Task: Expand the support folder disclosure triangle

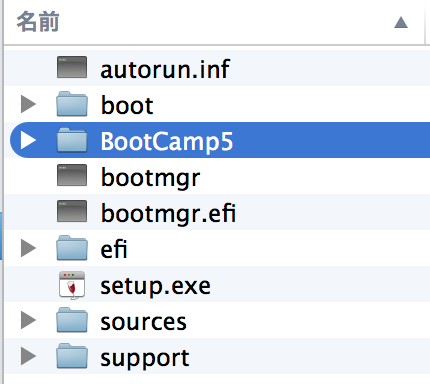Action: [x=28, y=356]
